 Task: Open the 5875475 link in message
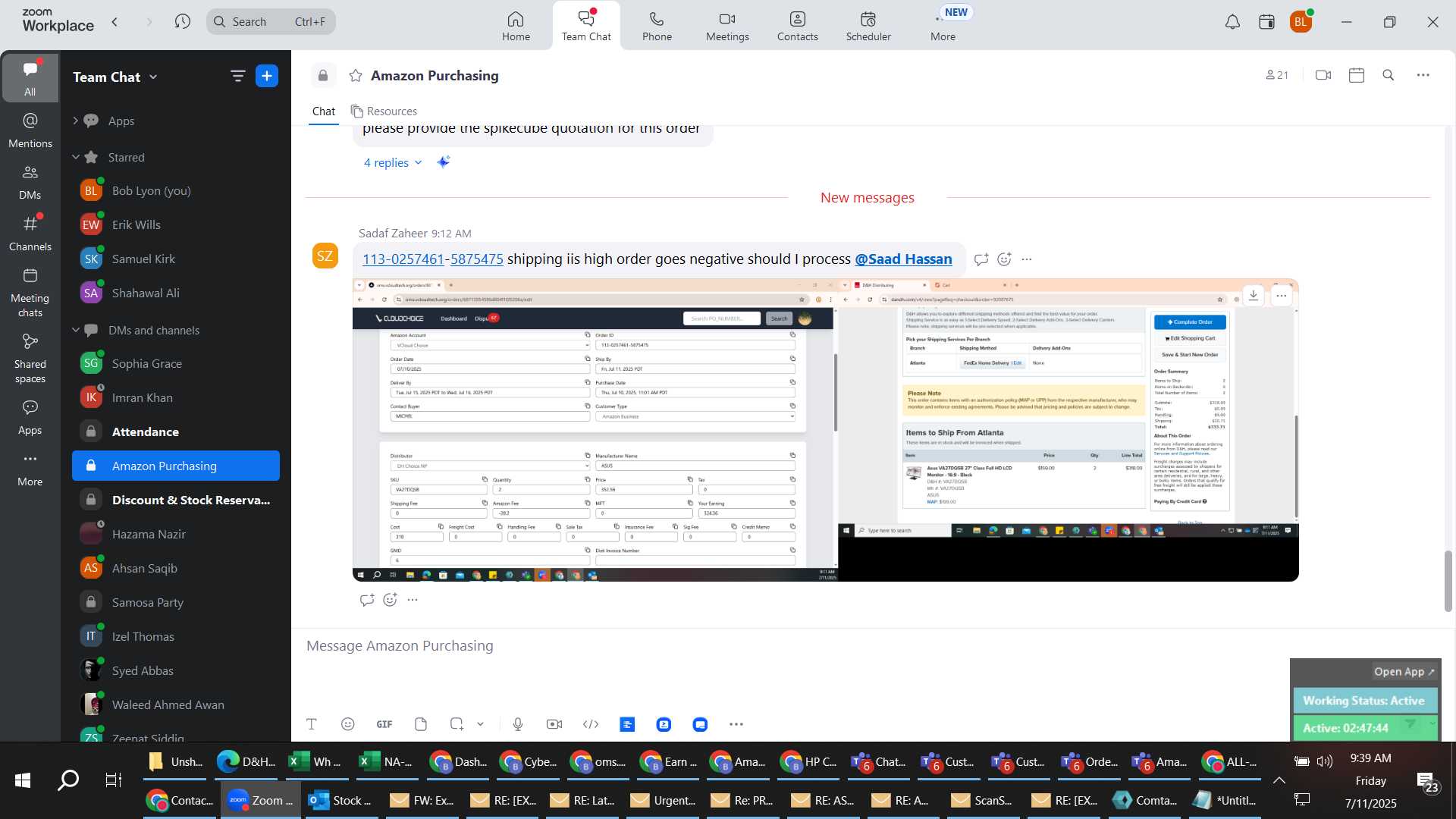tap(477, 259)
